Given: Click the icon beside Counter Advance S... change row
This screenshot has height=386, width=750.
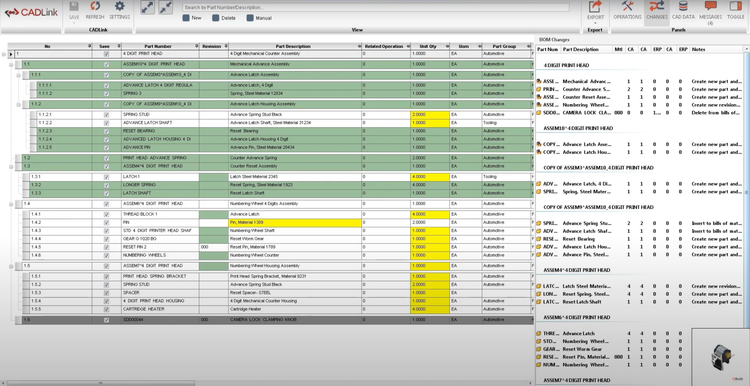Looking at the screenshot, I should pos(539,89).
